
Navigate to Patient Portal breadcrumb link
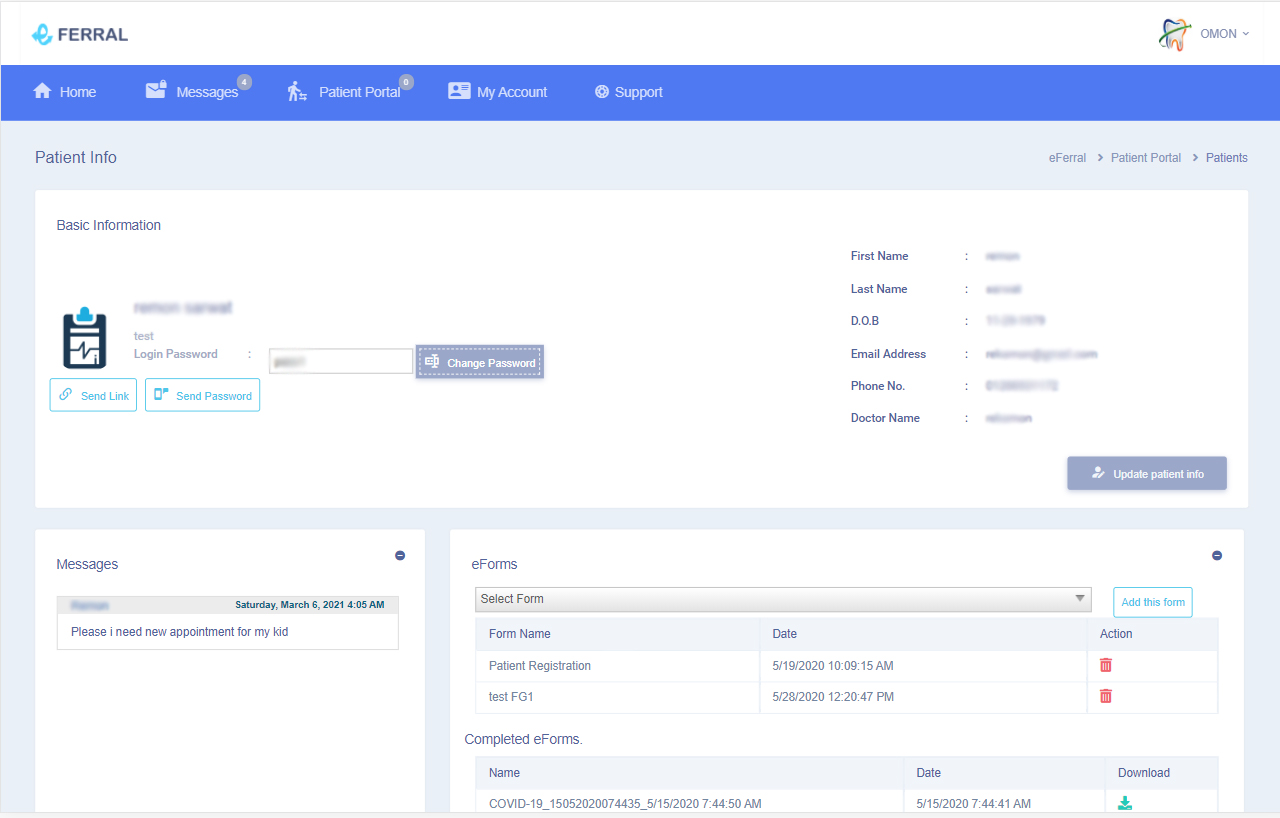(1145, 158)
